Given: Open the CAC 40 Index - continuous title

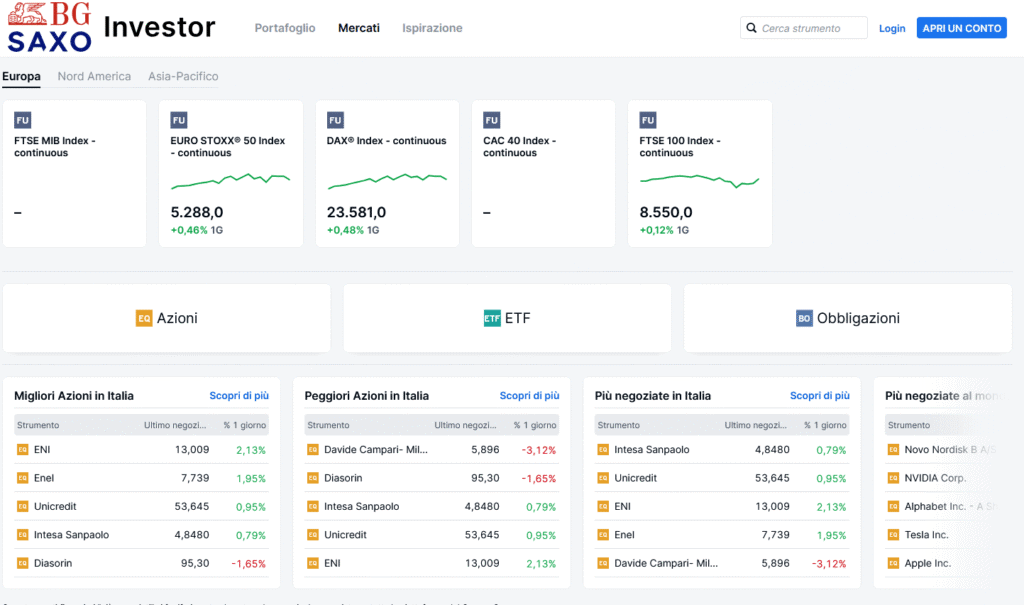Looking at the screenshot, I should (x=520, y=146).
